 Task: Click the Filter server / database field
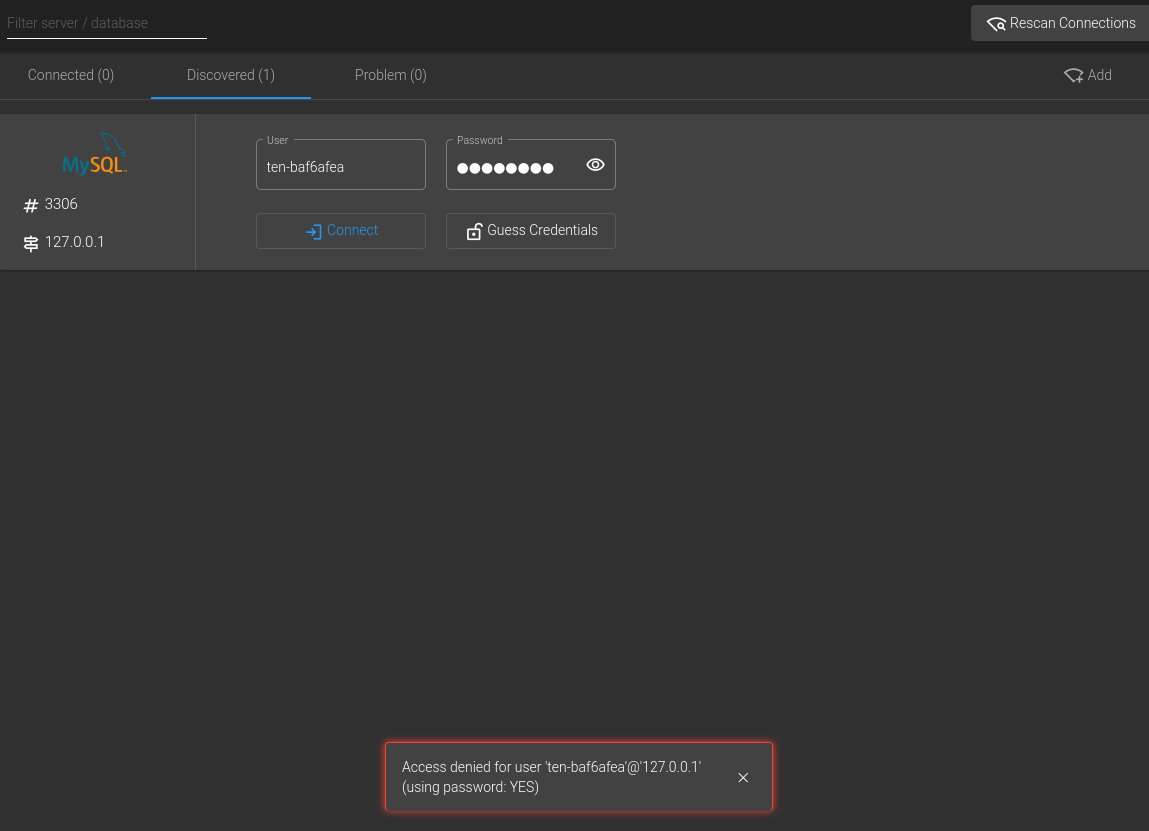click(107, 23)
